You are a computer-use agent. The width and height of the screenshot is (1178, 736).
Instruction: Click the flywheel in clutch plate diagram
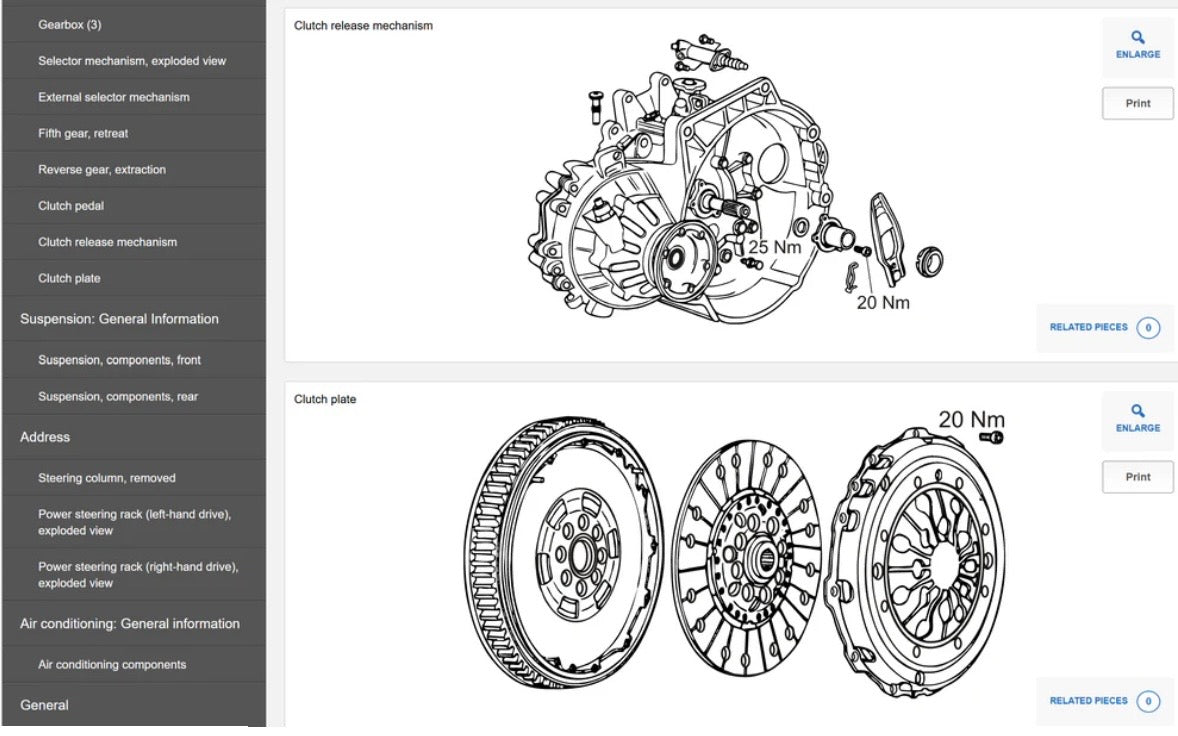click(563, 552)
